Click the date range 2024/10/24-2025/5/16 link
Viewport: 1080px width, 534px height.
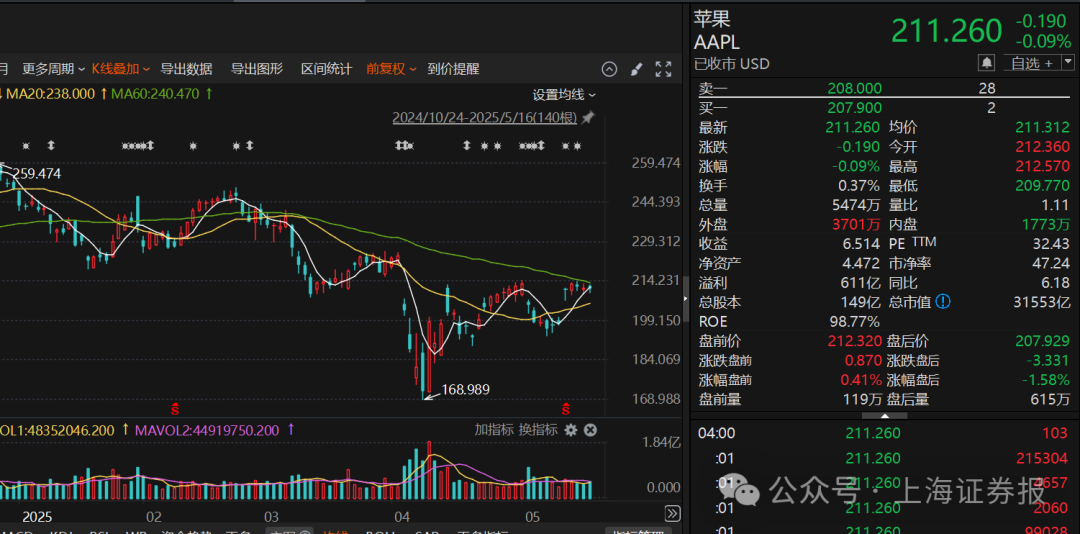485,118
